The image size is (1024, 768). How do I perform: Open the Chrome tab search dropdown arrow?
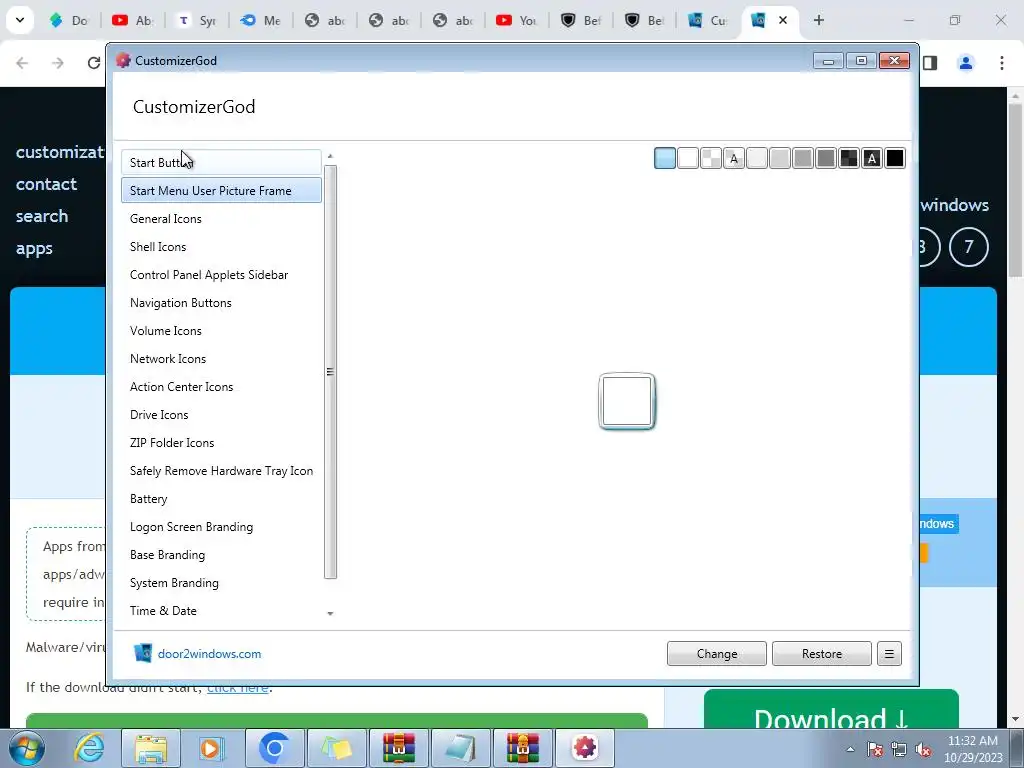point(20,20)
